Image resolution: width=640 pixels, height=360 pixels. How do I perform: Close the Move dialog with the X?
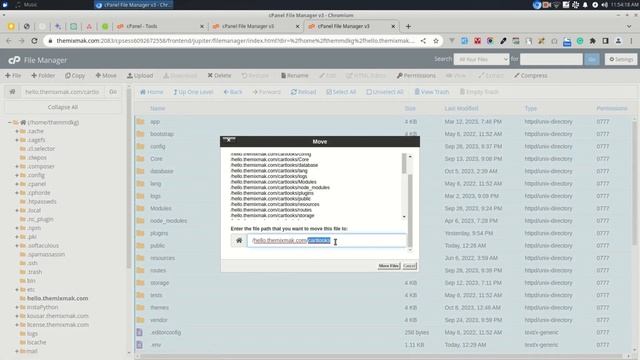[229, 140]
